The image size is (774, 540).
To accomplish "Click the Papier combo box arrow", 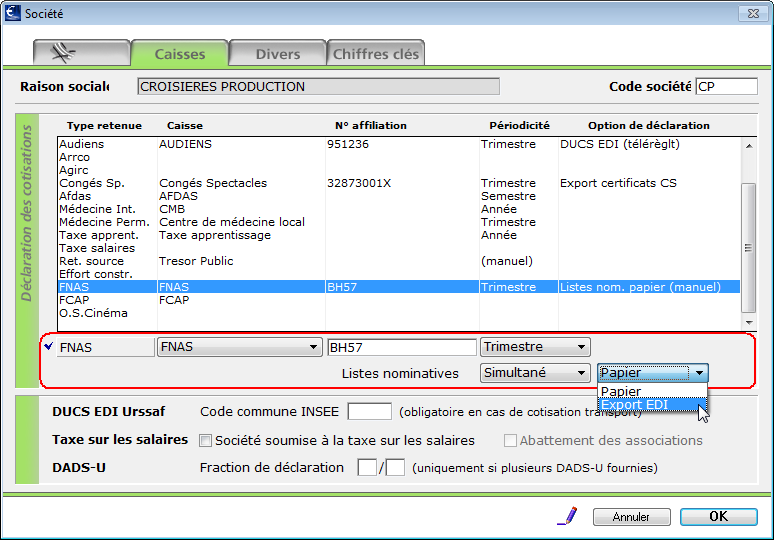I will point(699,373).
